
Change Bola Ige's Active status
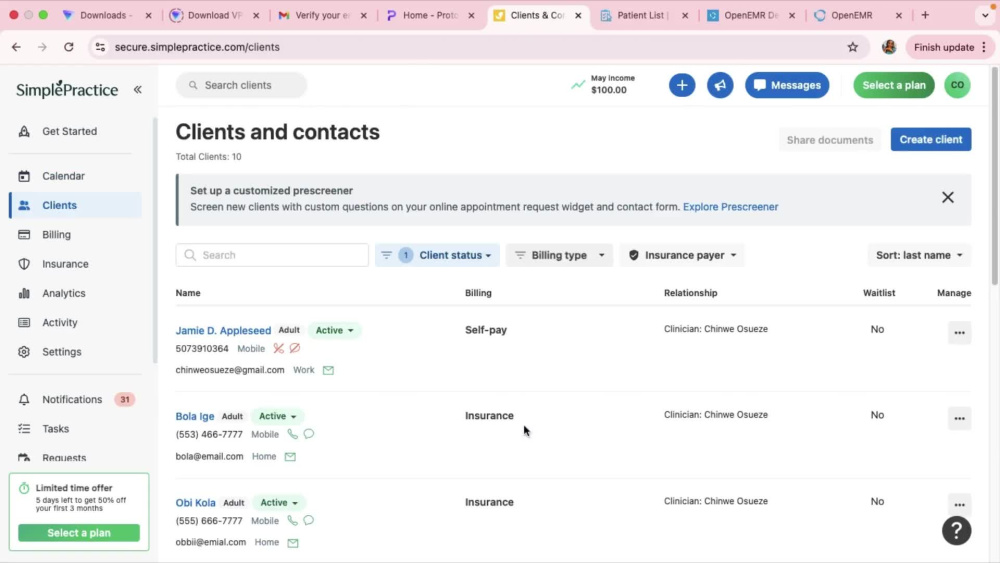(x=278, y=416)
